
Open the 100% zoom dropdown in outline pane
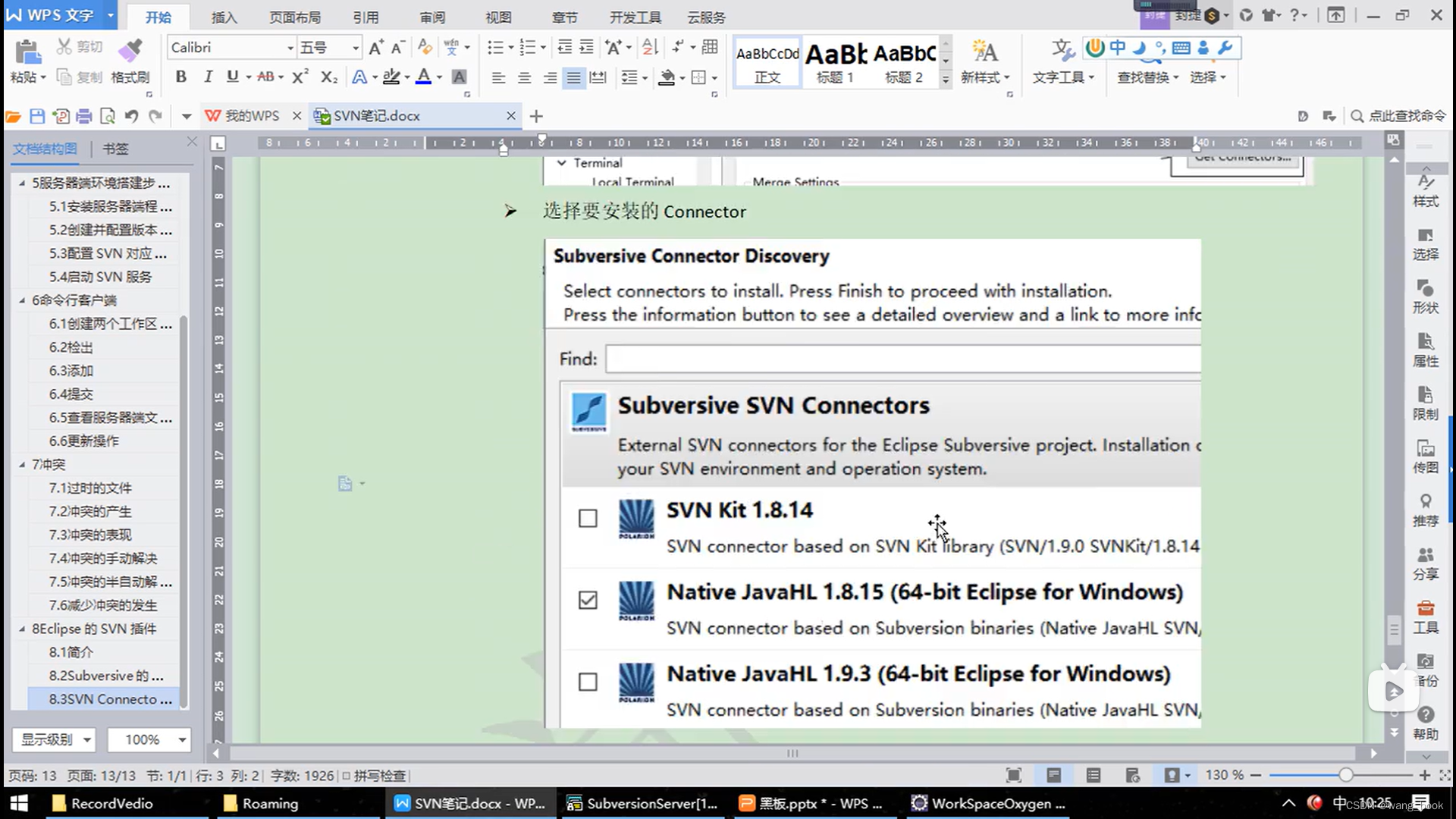(149, 739)
